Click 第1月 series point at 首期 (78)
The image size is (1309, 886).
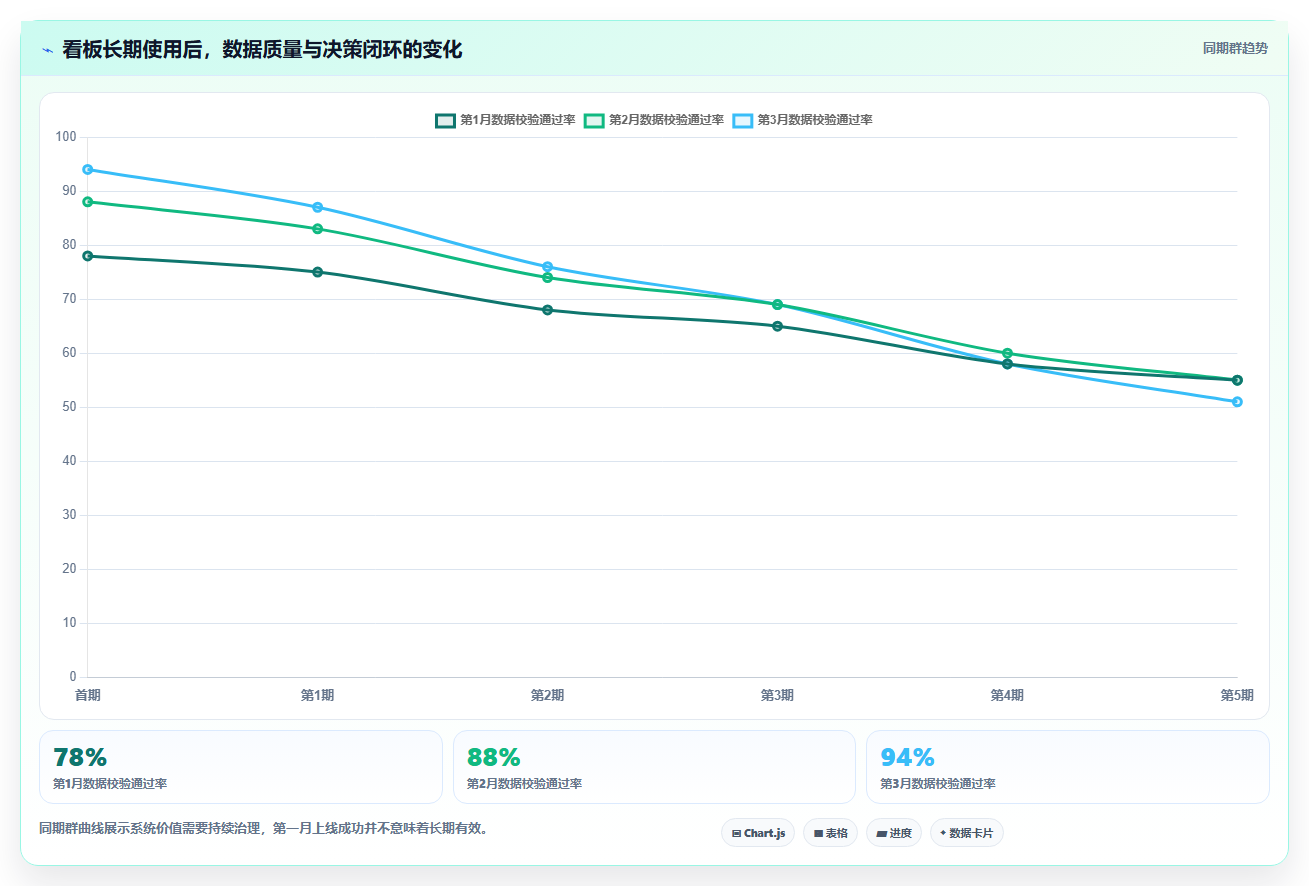[x=88, y=256]
